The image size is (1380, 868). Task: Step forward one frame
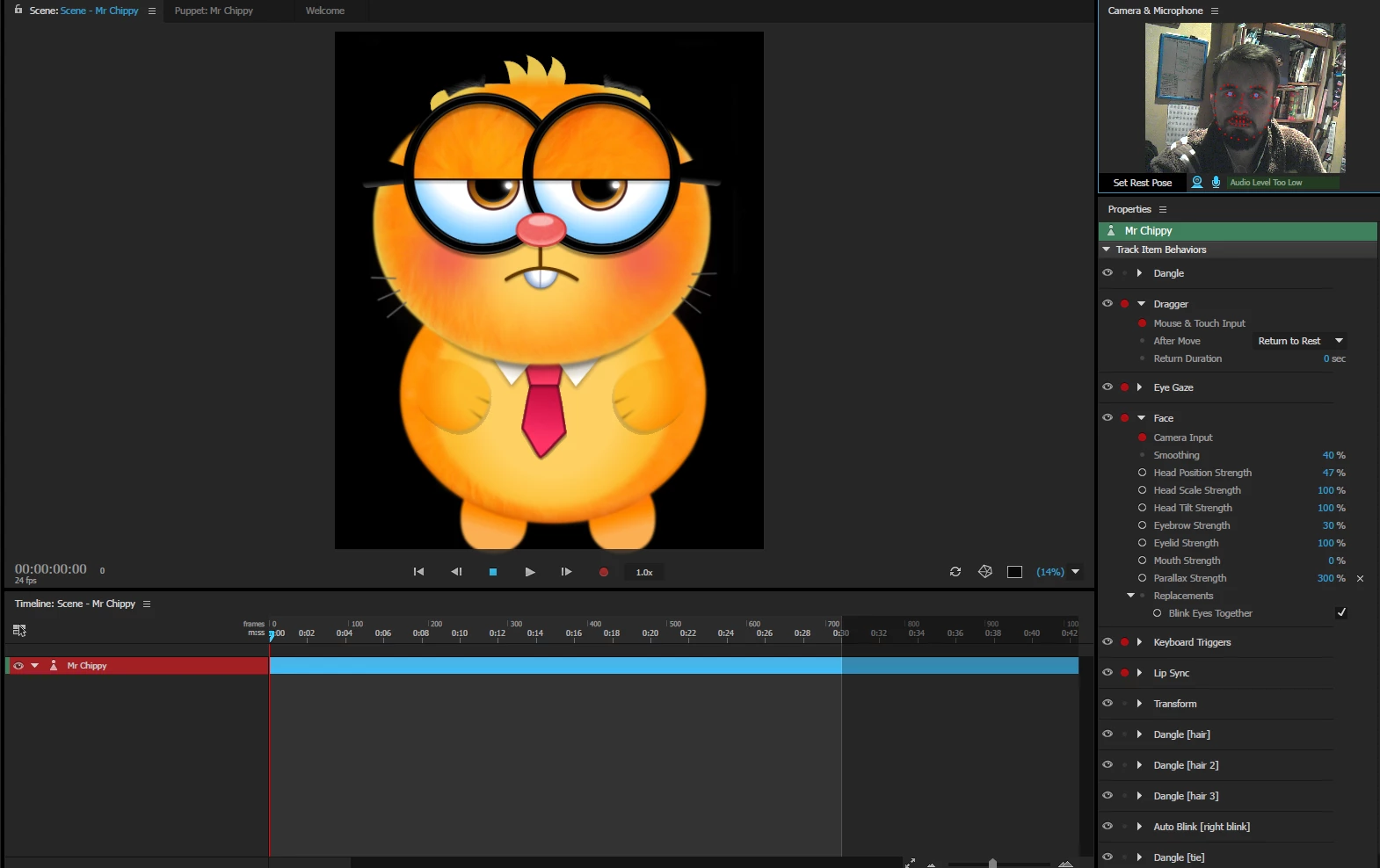pyautogui.click(x=566, y=572)
